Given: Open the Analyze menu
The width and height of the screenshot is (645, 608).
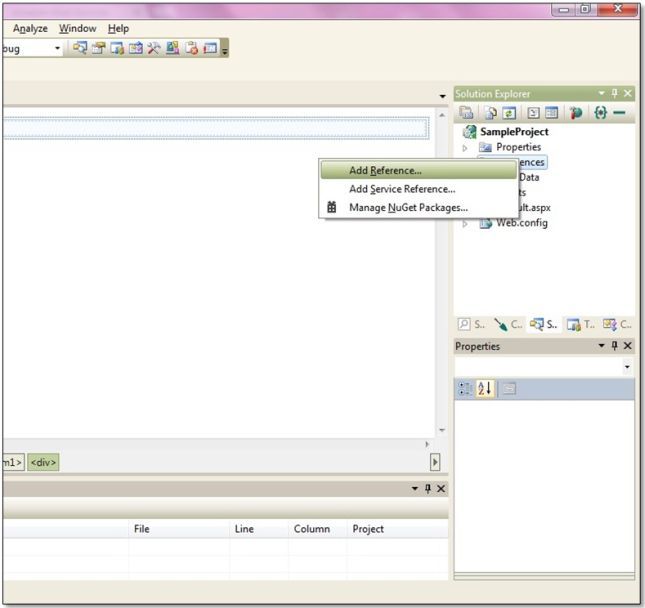Looking at the screenshot, I should coord(30,28).
